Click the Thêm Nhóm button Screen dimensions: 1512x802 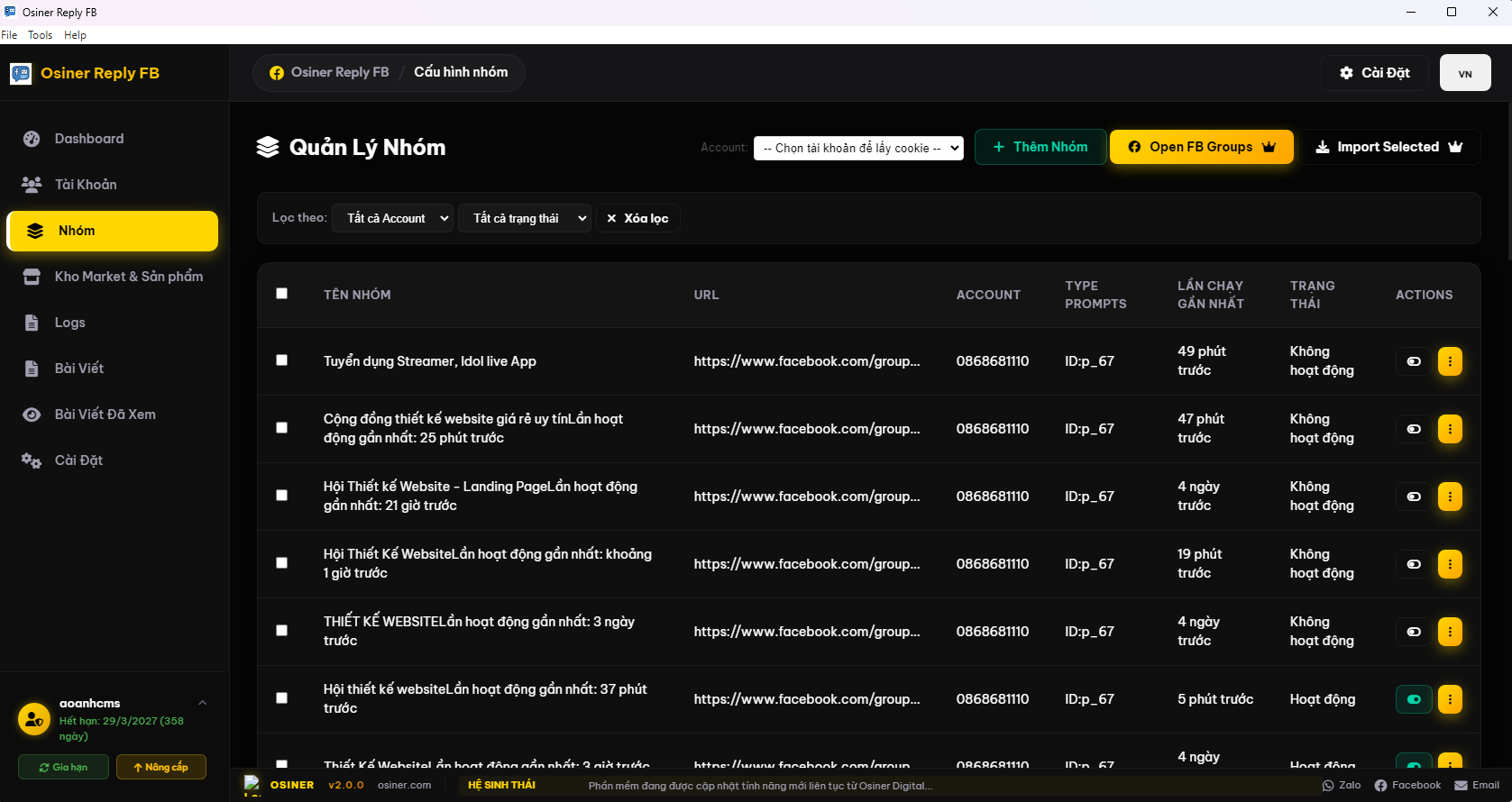[x=1040, y=147]
